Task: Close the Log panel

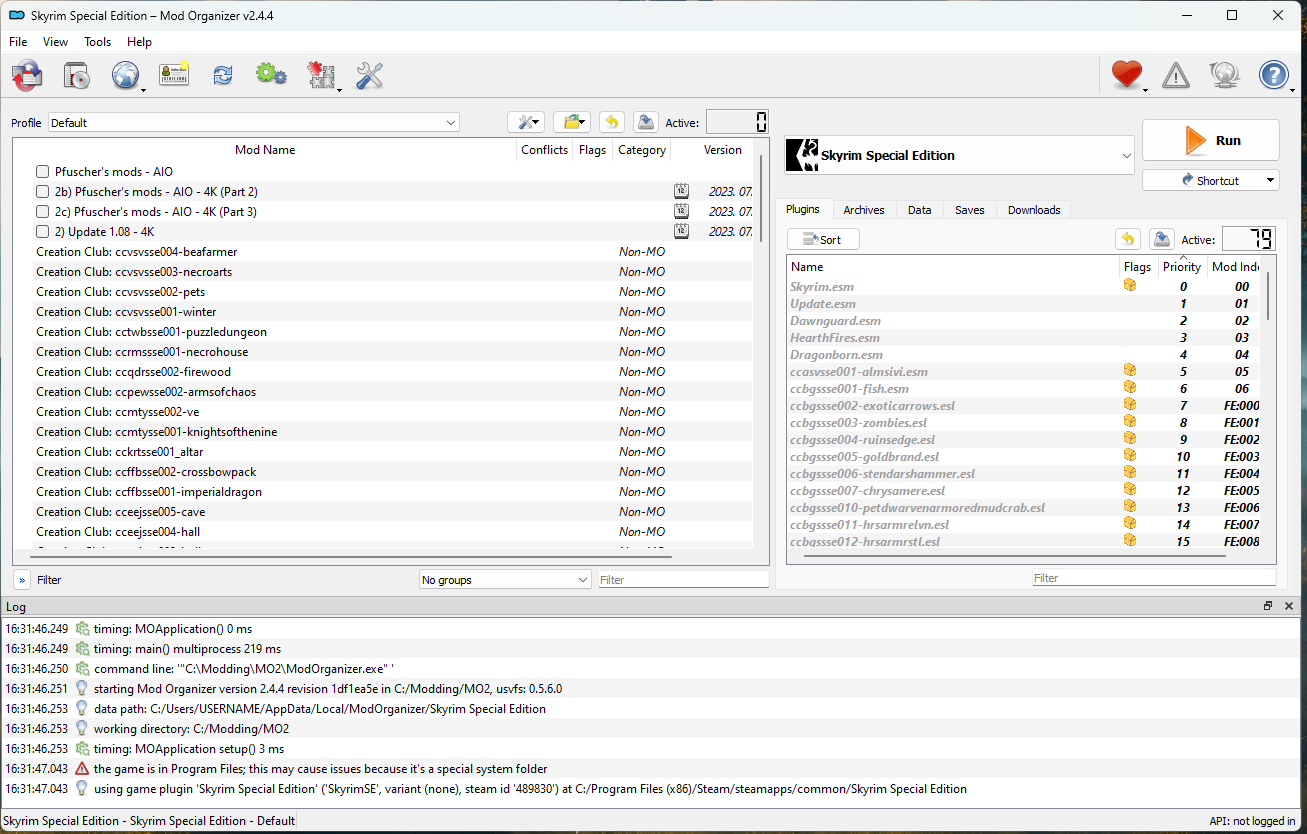Action: click(x=1287, y=606)
